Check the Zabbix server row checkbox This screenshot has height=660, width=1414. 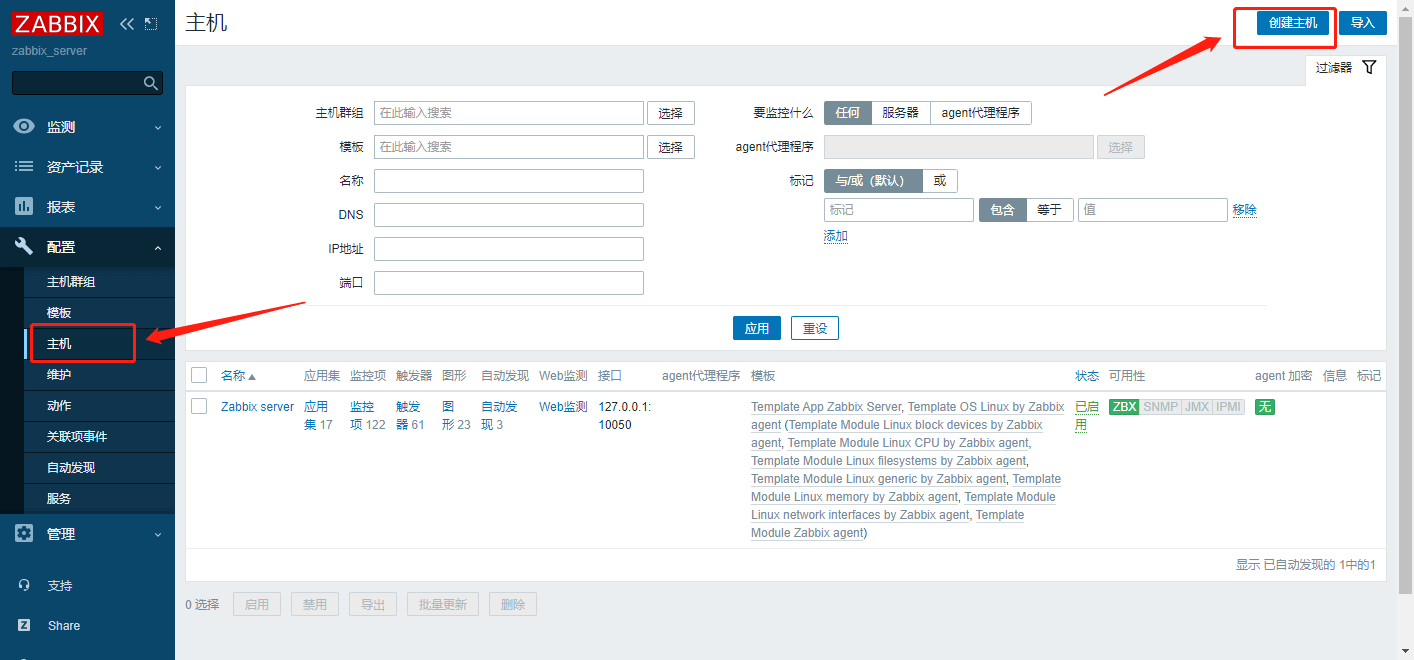coord(199,406)
